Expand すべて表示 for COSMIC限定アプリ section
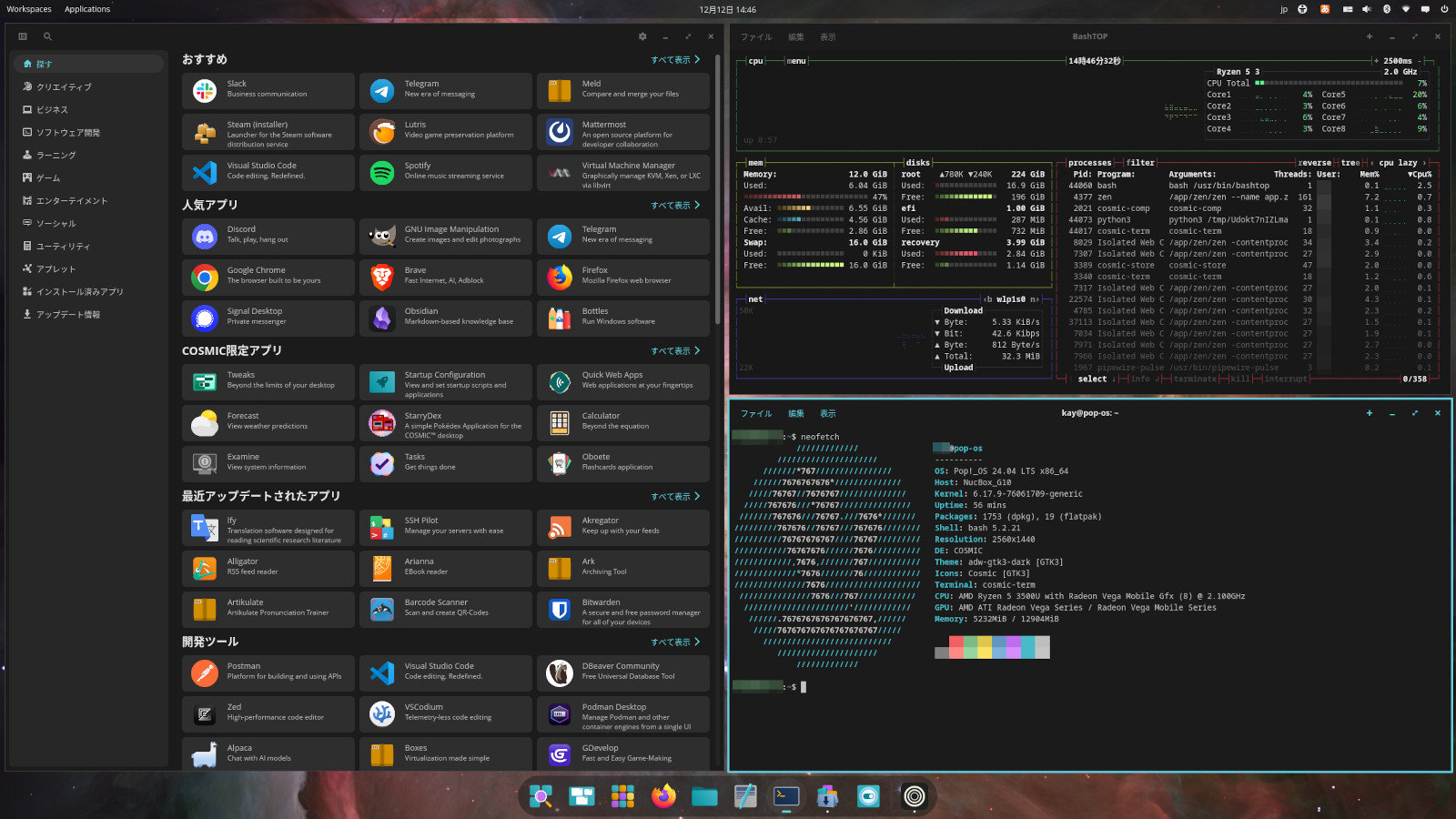This screenshot has height=819, width=1456. coord(674,351)
